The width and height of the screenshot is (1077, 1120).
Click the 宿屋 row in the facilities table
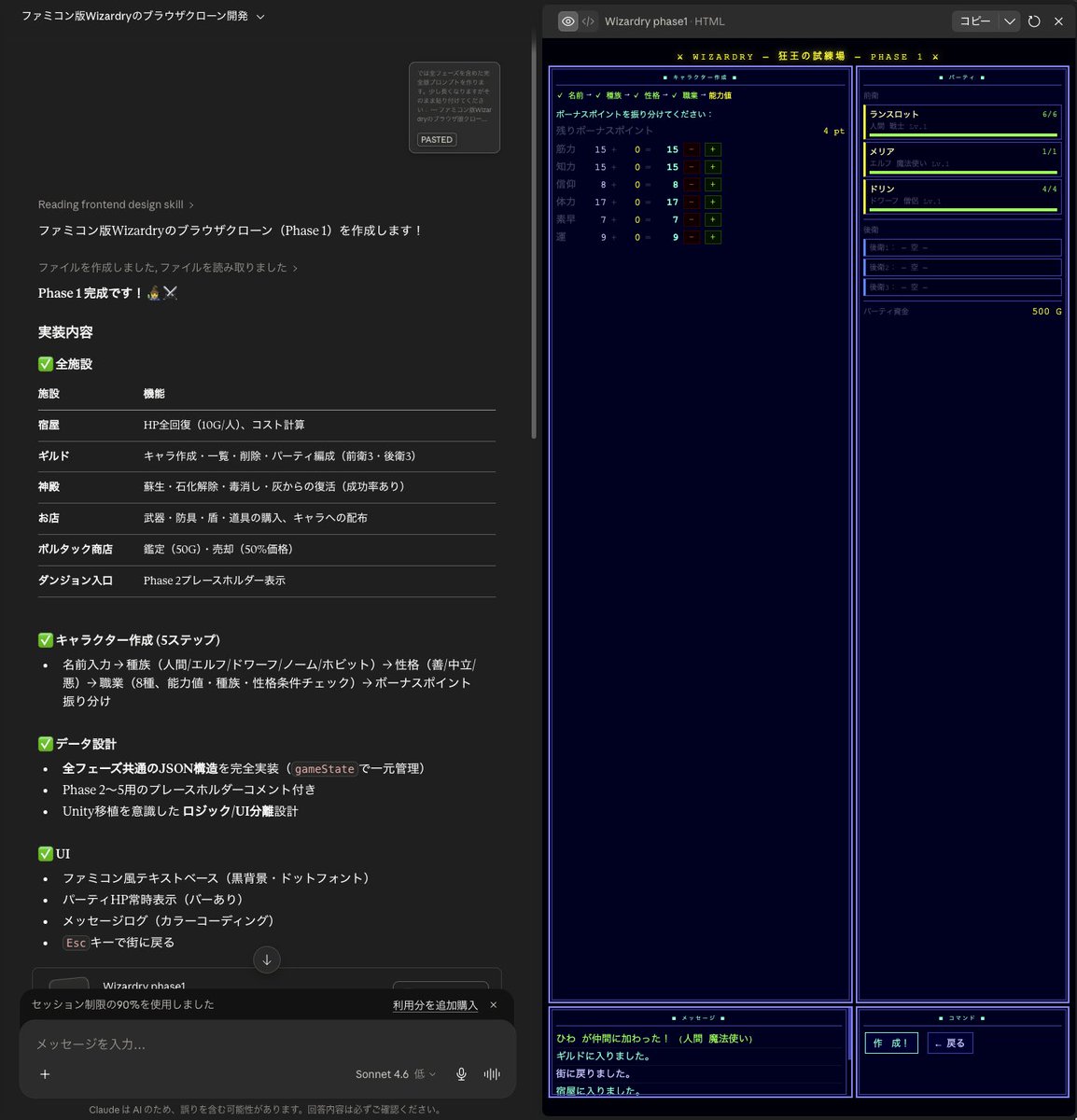(x=267, y=425)
